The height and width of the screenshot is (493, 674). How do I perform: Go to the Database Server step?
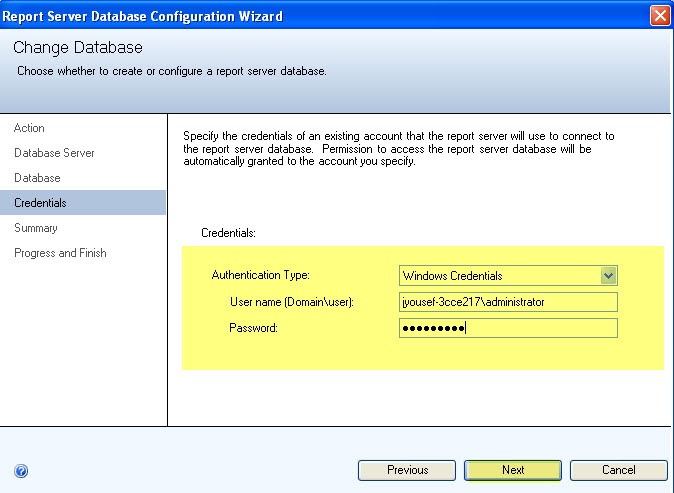coord(54,153)
